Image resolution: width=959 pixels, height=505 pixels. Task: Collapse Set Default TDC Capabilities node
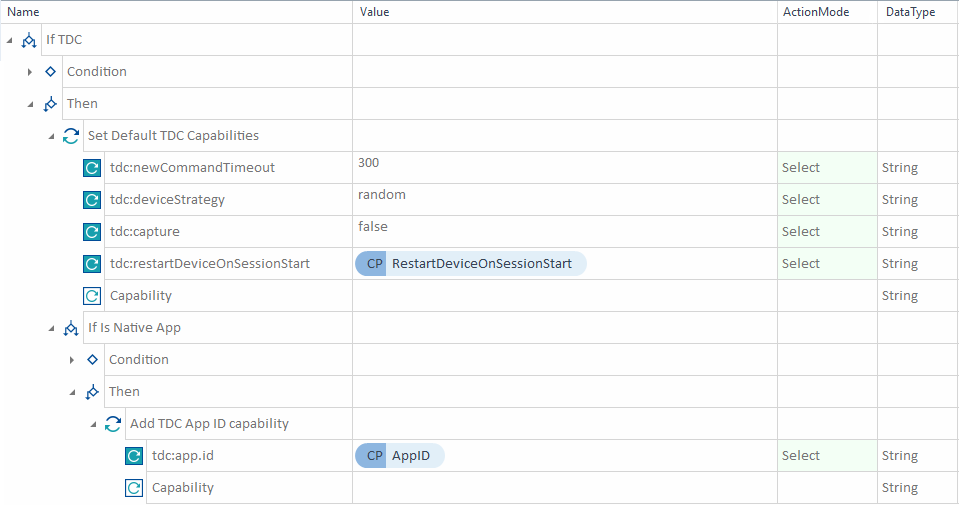[x=52, y=136]
